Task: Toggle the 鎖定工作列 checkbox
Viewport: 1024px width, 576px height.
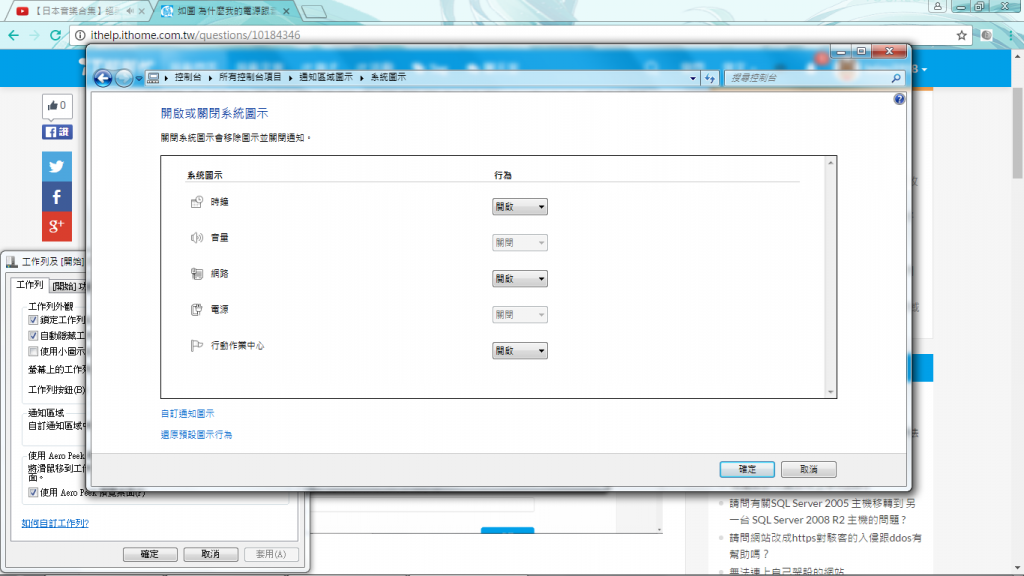Action: pos(33,320)
